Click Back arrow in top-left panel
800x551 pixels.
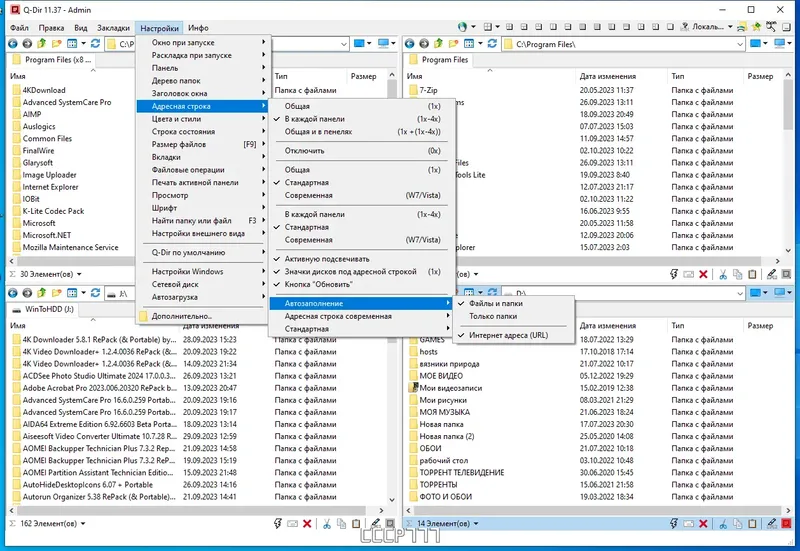13,44
